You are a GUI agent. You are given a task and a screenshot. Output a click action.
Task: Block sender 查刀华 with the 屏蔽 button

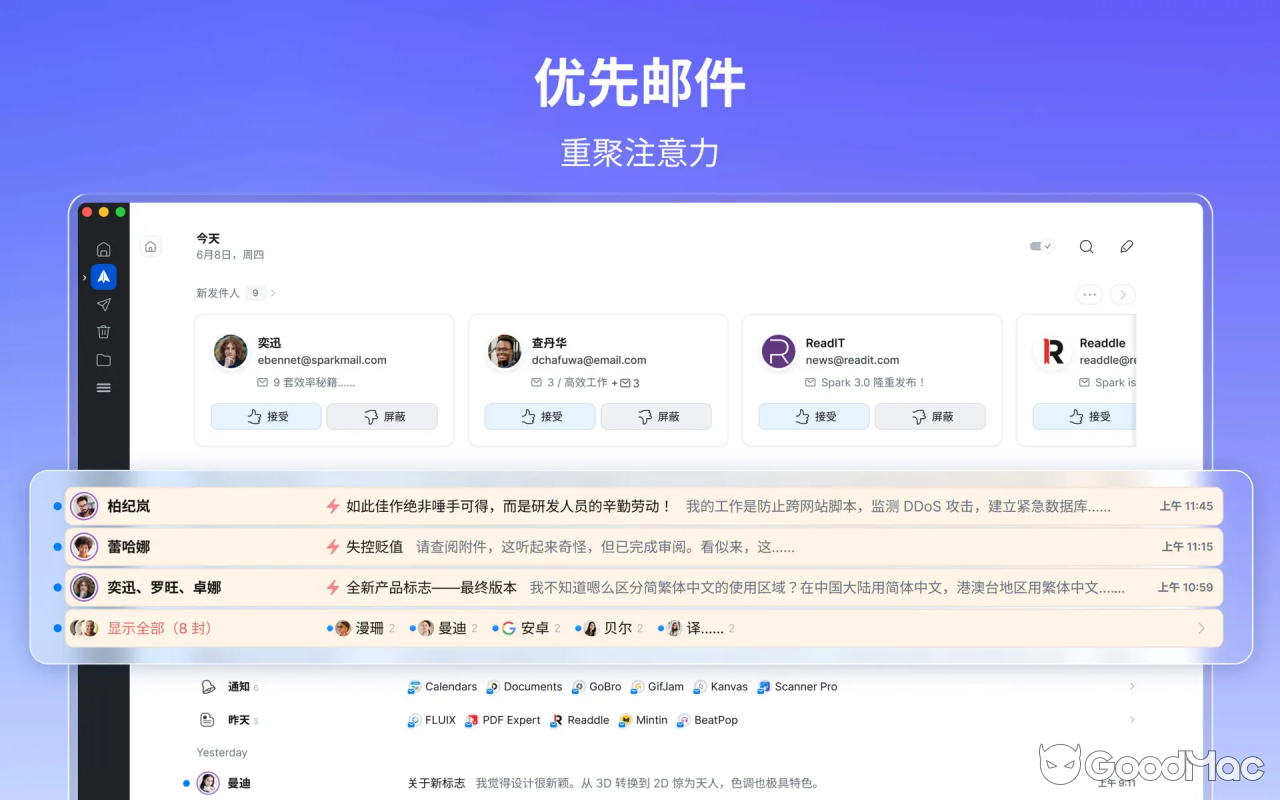pos(656,416)
